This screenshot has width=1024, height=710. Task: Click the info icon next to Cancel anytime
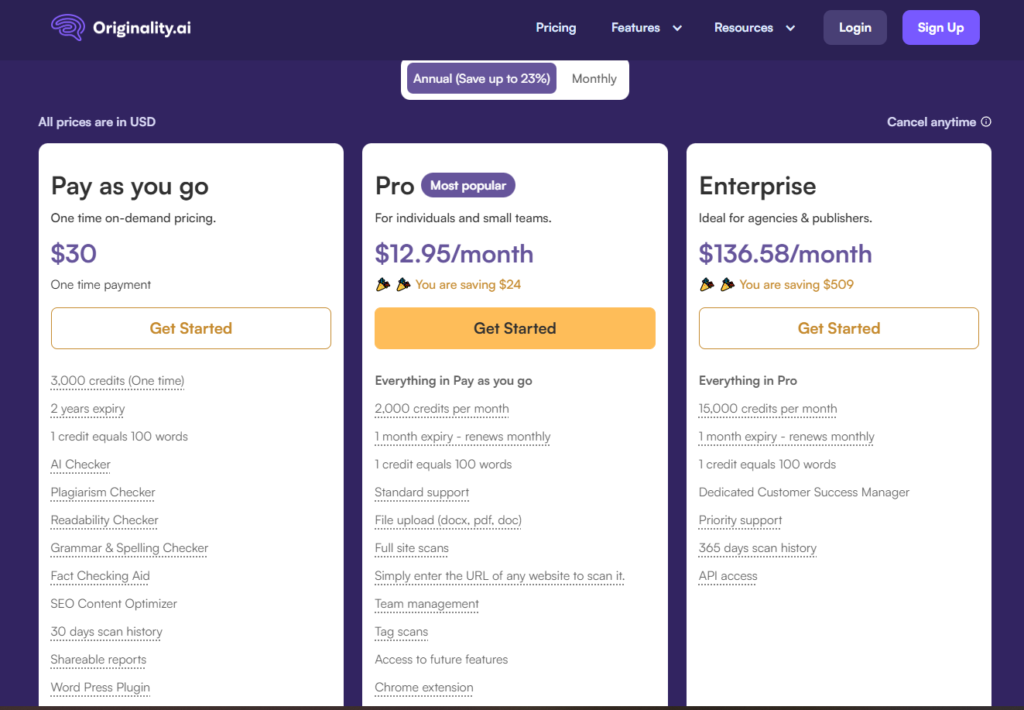(x=986, y=121)
